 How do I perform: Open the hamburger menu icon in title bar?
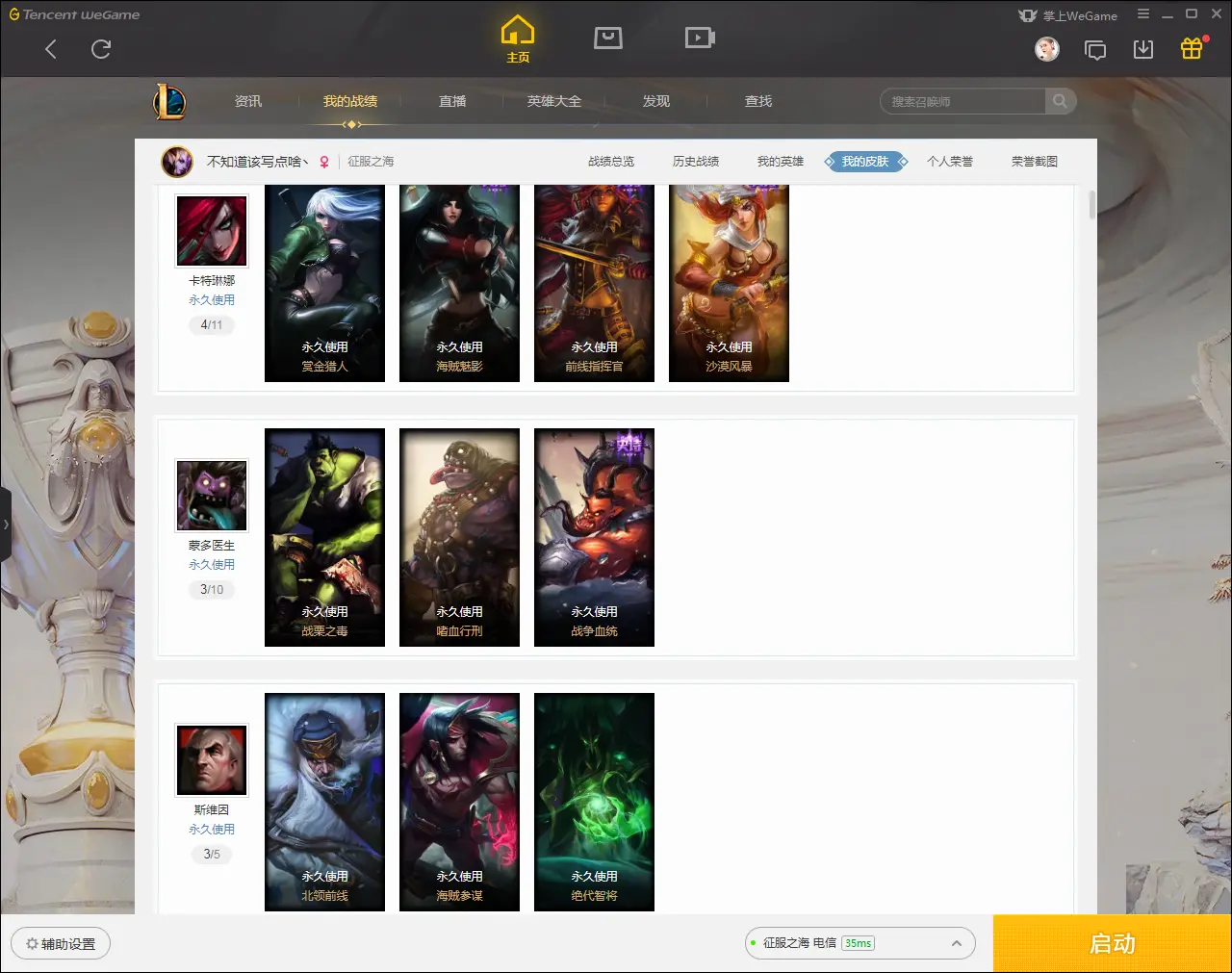click(1143, 14)
